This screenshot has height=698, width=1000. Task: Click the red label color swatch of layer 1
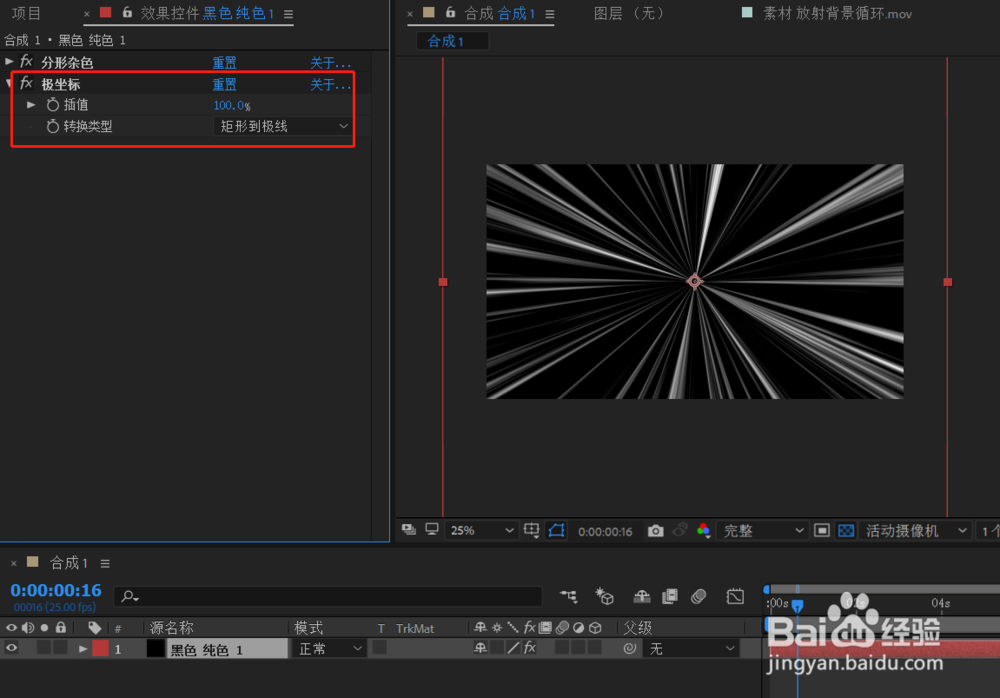click(101, 648)
